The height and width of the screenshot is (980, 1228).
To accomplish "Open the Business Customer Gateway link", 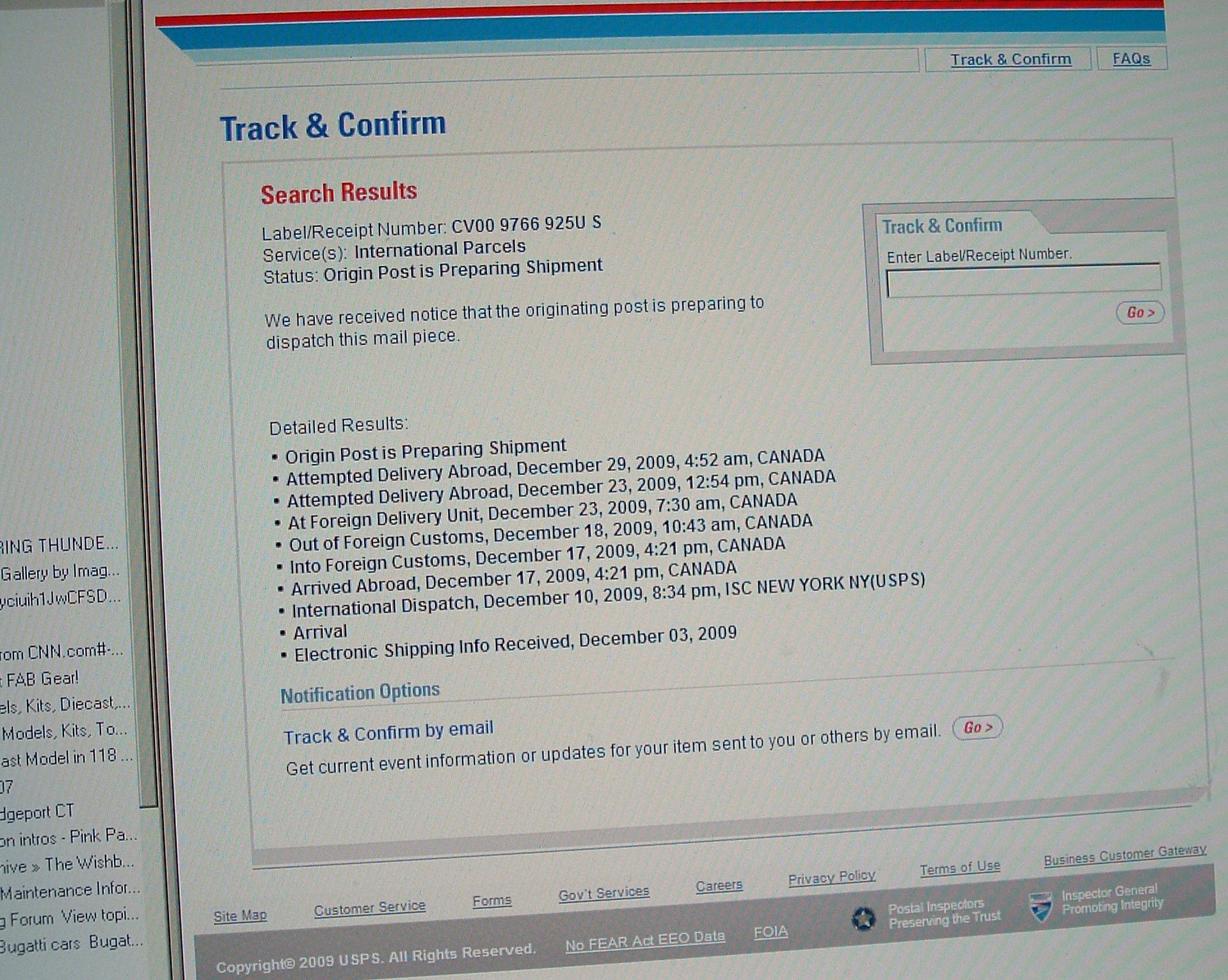I will click(1124, 855).
